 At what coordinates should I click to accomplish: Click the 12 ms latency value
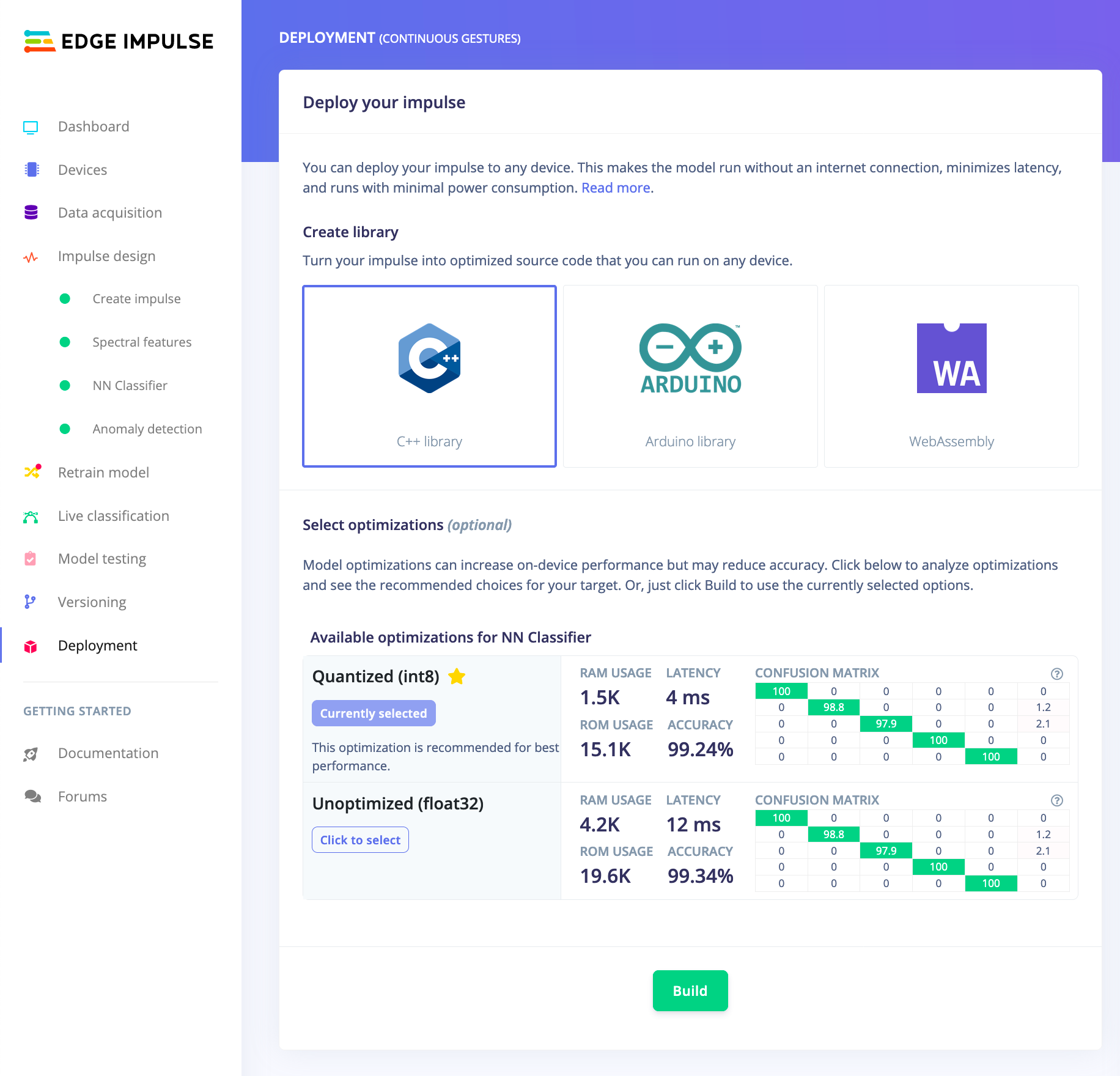click(693, 825)
